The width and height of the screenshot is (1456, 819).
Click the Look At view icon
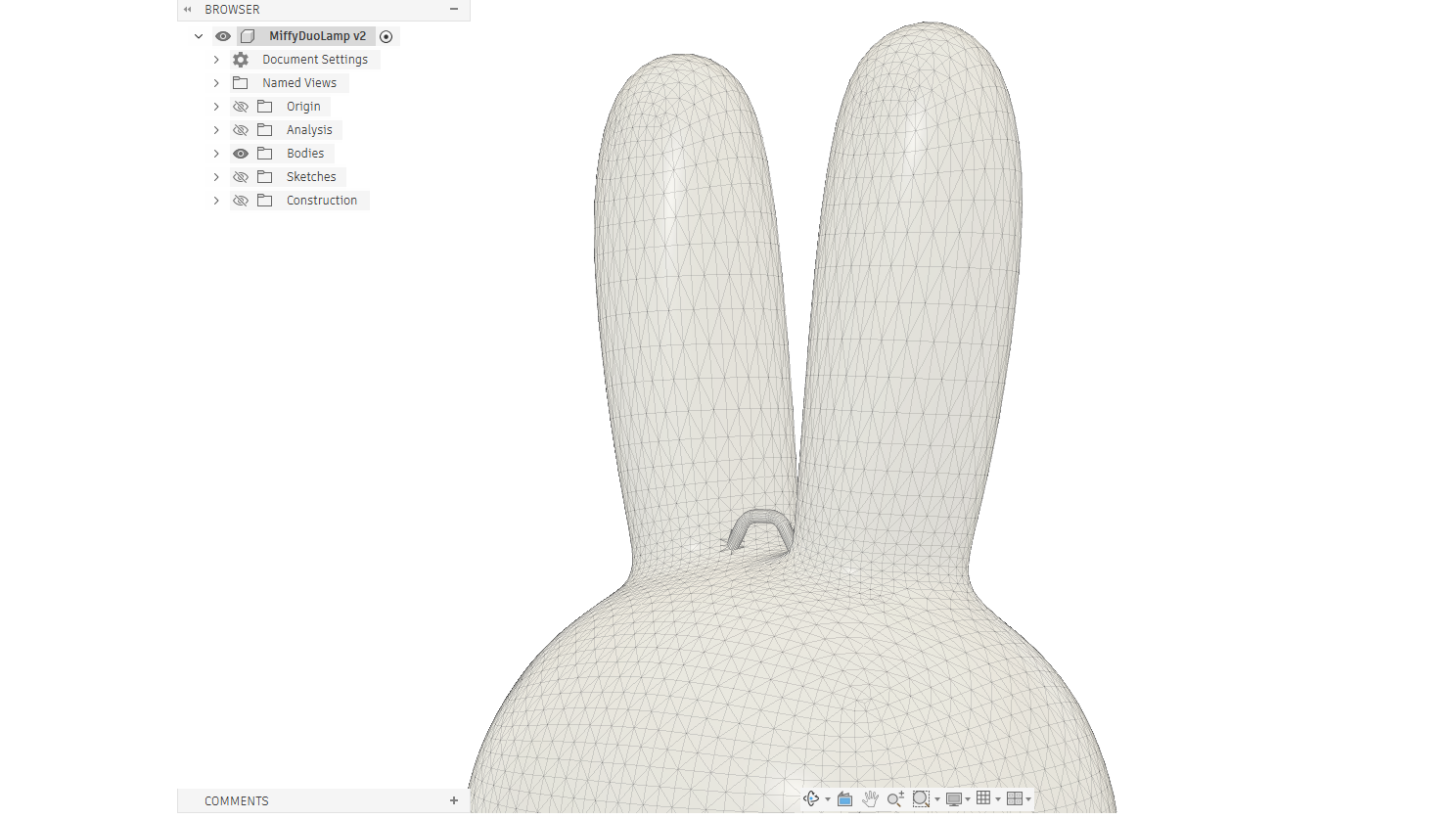tap(845, 799)
